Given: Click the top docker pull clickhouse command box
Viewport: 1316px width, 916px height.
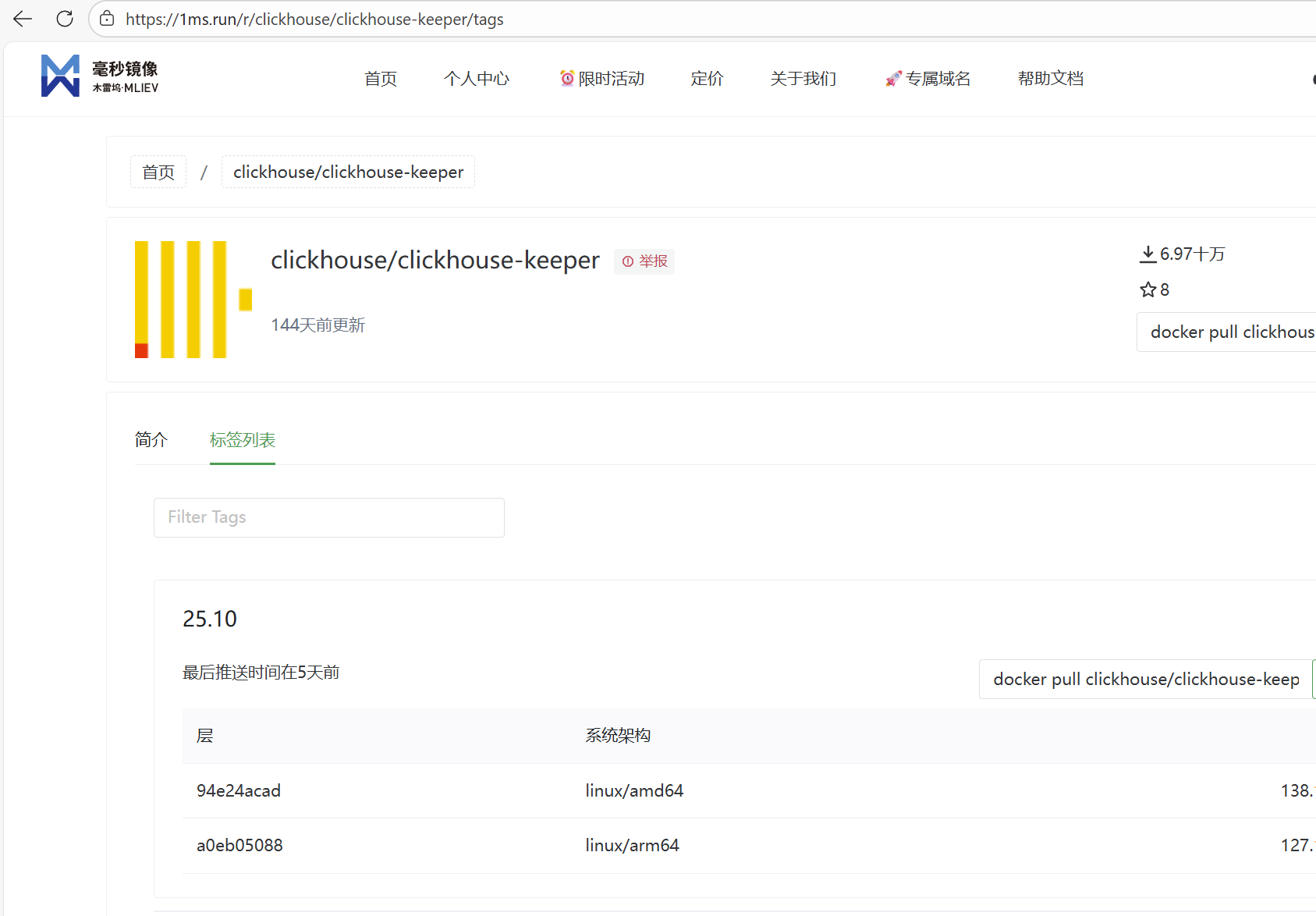Looking at the screenshot, I should pos(1226,332).
